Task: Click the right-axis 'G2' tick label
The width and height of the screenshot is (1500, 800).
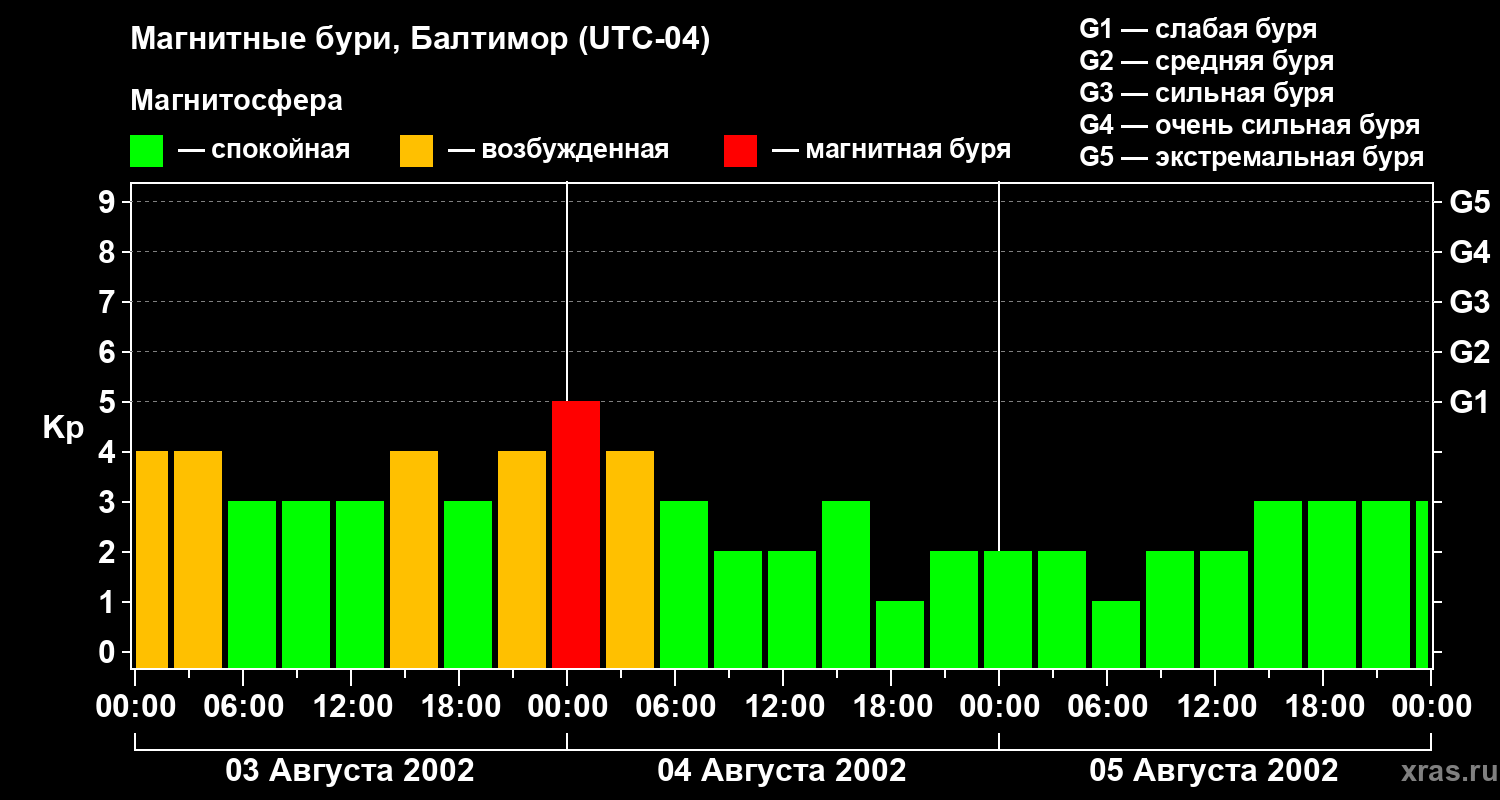Action: 1470,352
